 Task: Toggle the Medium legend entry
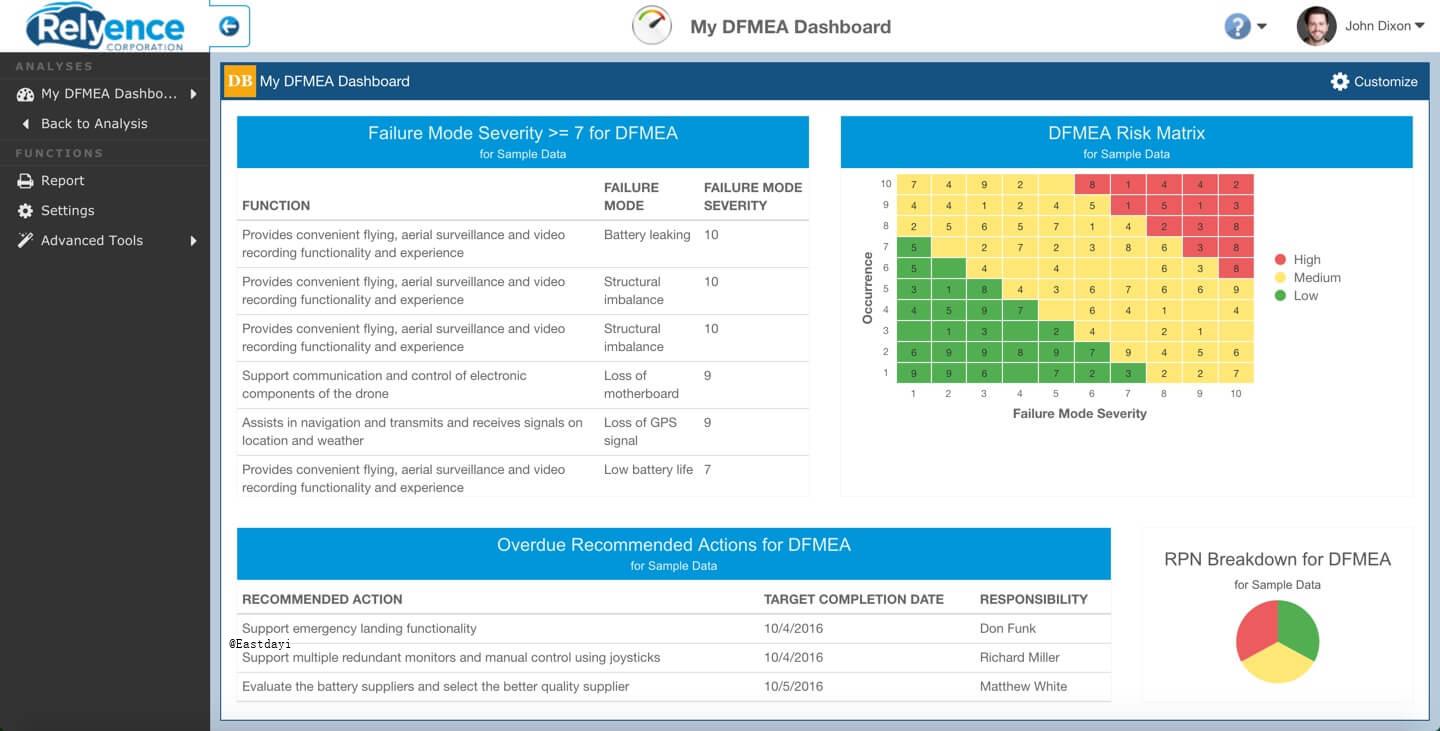pyautogui.click(x=1307, y=278)
